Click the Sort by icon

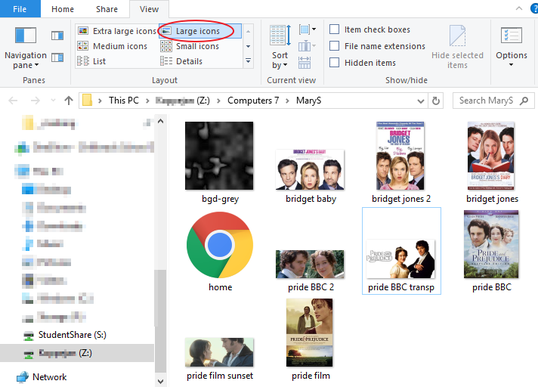pyautogui.click(x=280, y=35)
